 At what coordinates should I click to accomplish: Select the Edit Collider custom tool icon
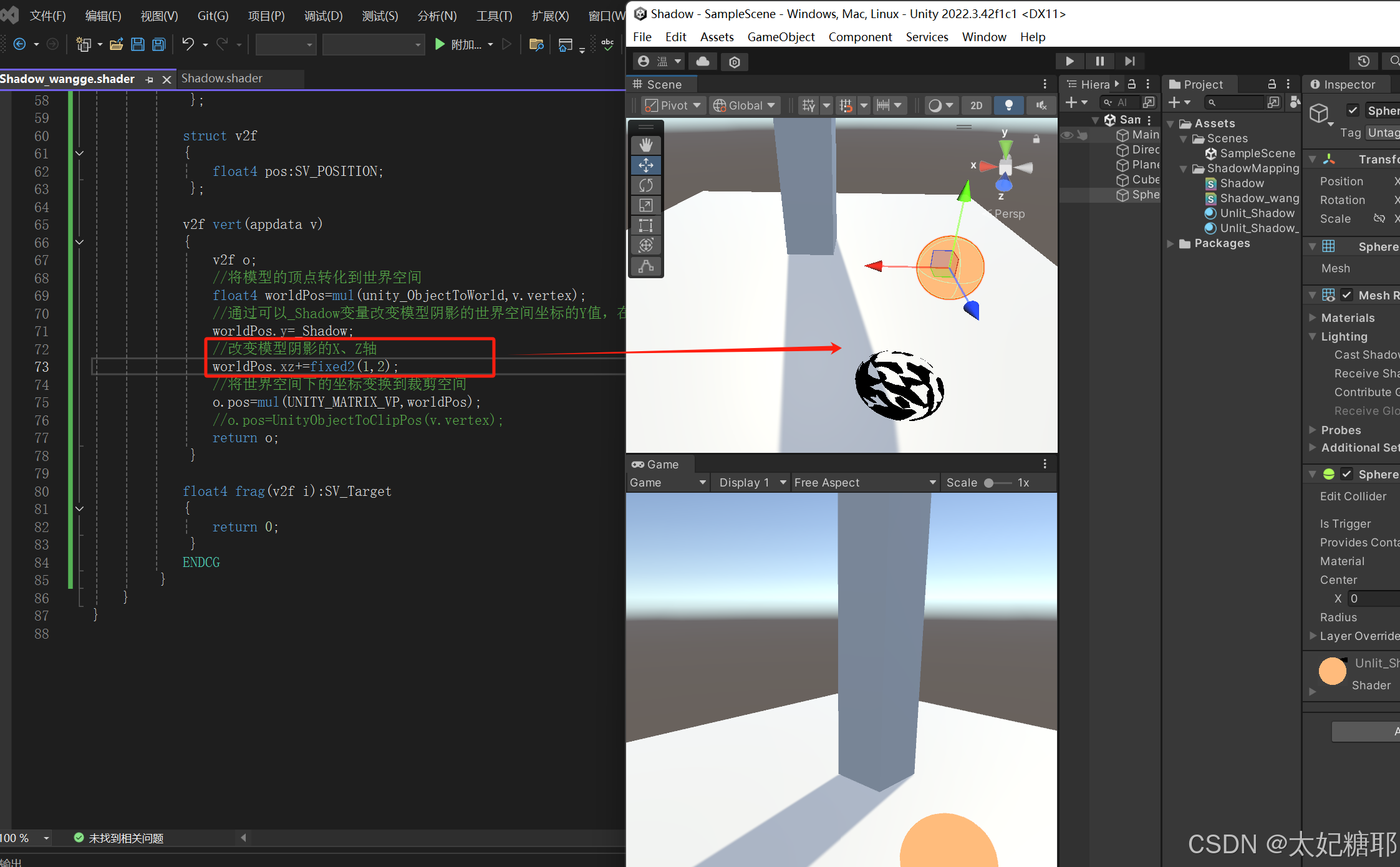point(646,266)
